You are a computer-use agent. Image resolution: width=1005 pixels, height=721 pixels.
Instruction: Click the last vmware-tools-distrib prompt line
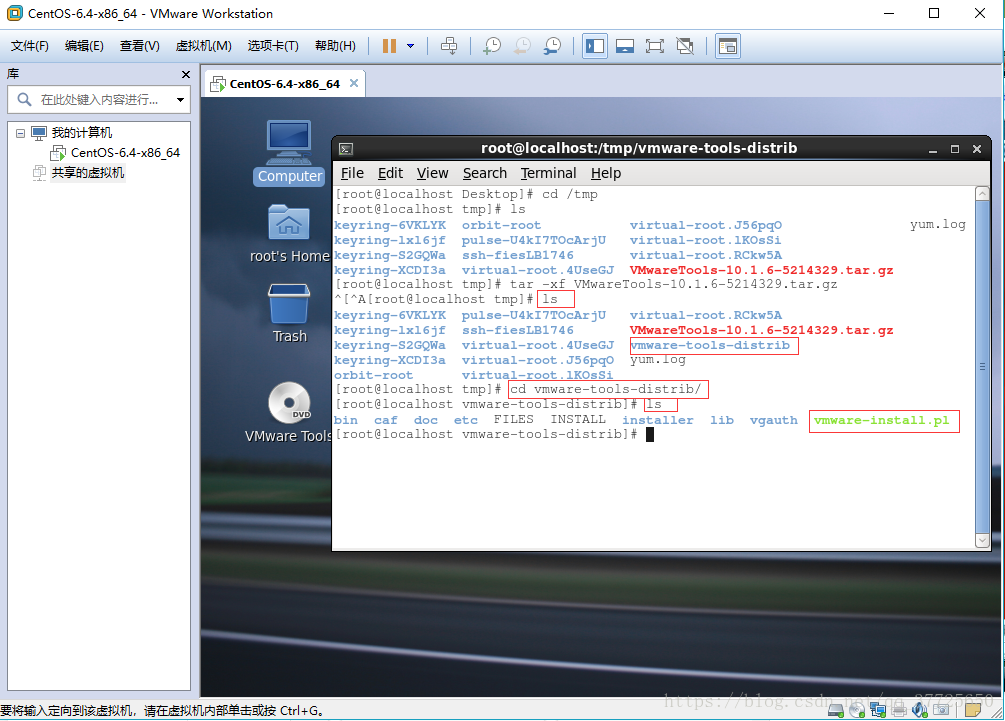click(x=486, y=435)
